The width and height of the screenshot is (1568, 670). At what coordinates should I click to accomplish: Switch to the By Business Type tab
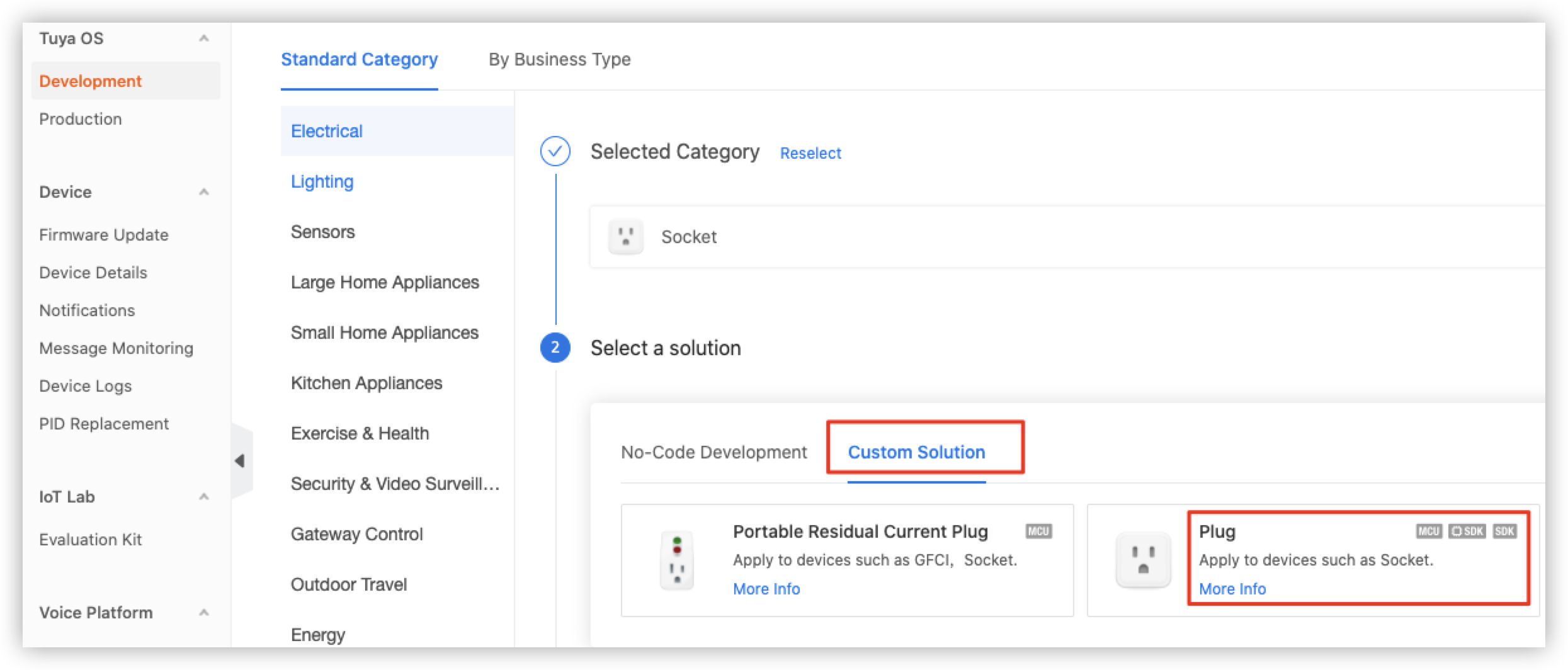tap(559, 59)
